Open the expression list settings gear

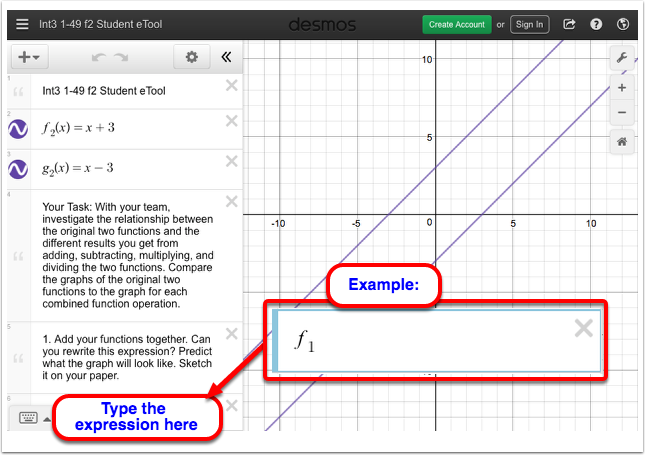192,57
